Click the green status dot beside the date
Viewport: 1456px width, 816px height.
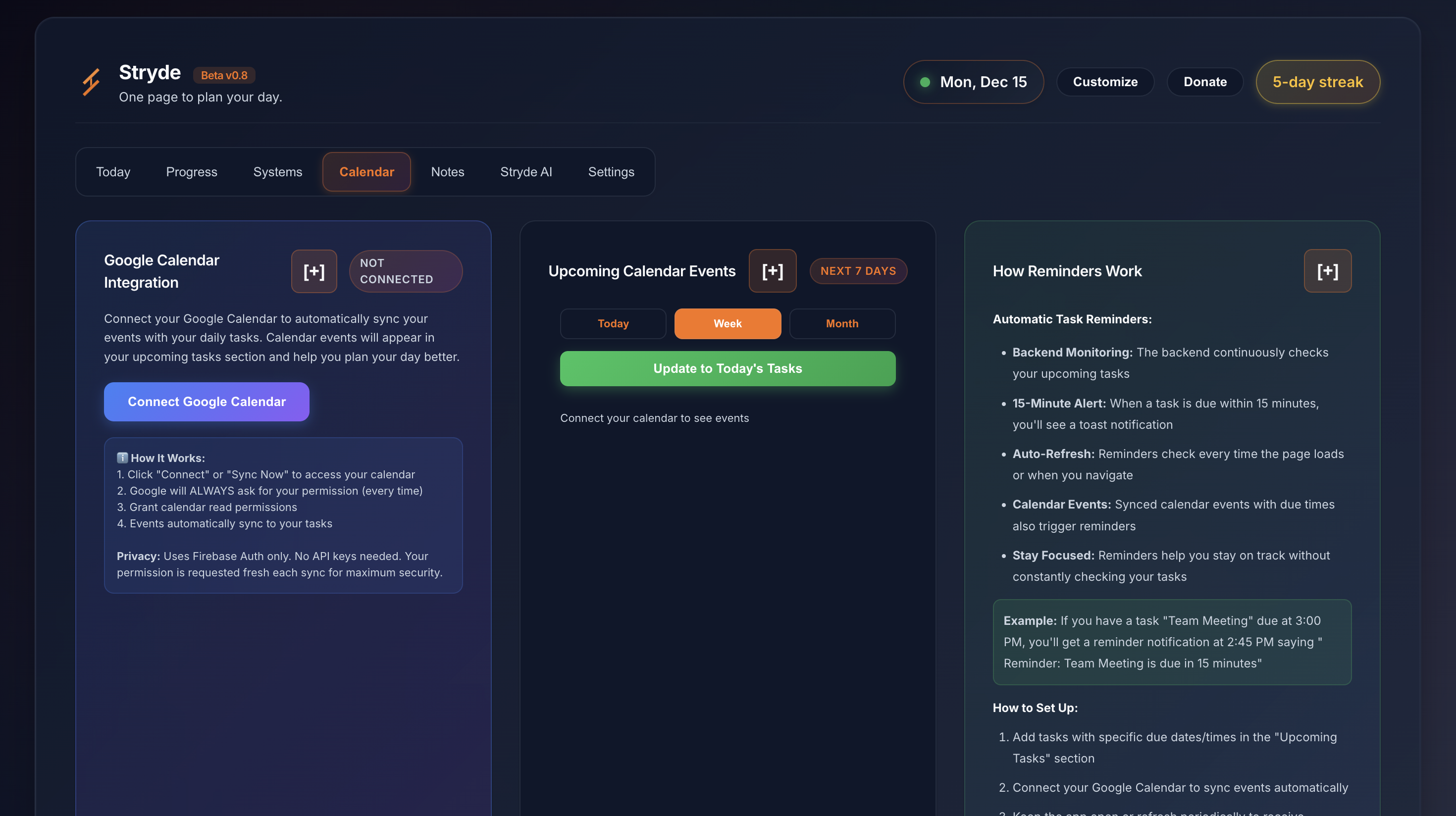point(925,82)
